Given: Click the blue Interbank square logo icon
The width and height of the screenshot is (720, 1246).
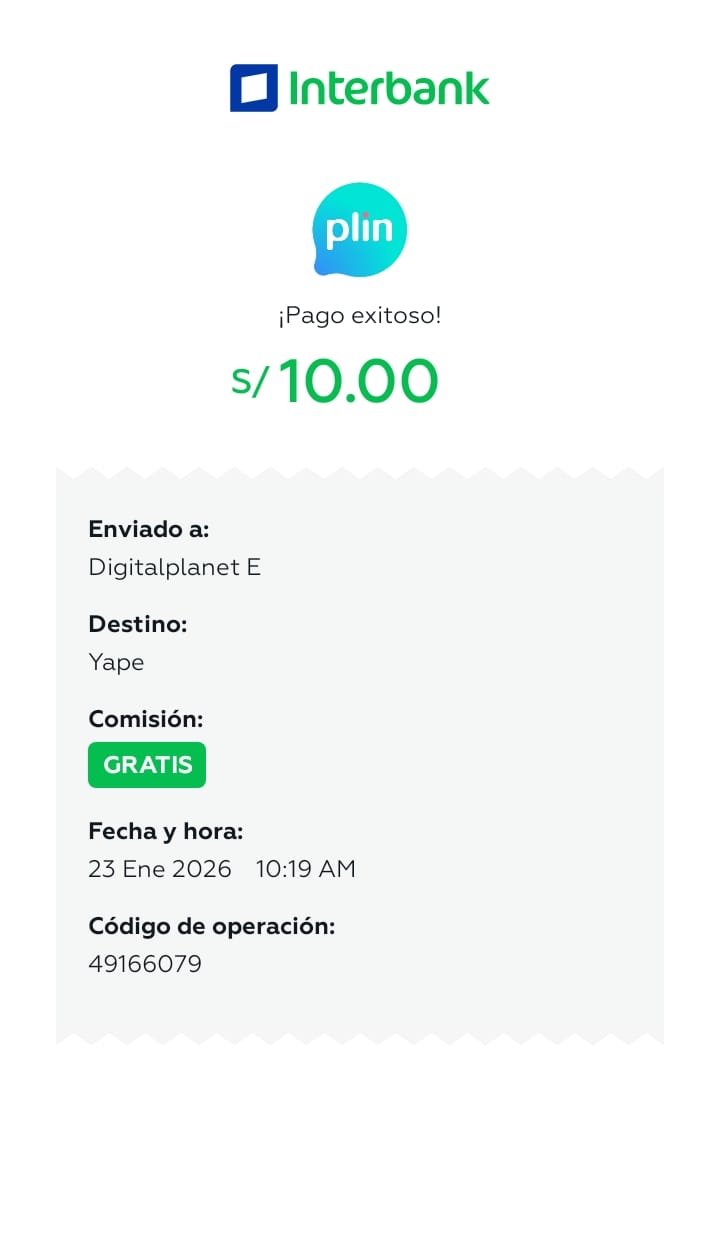Looking at the screenshot, I should click(x=253, y=88).
